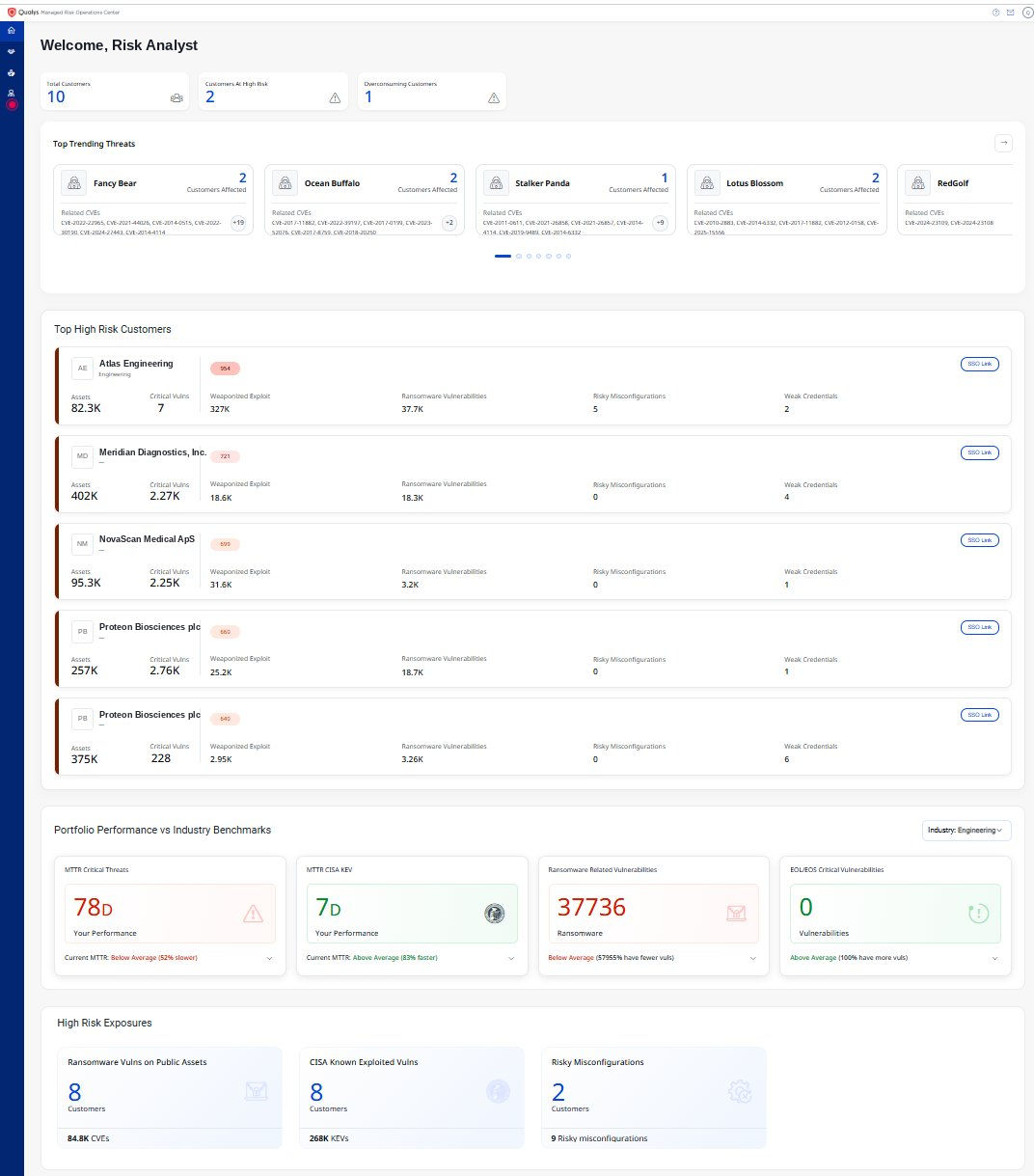1034x1176 pixels.
Task: Click the 954 risk score badge
Action: click(x=225, y=369)
